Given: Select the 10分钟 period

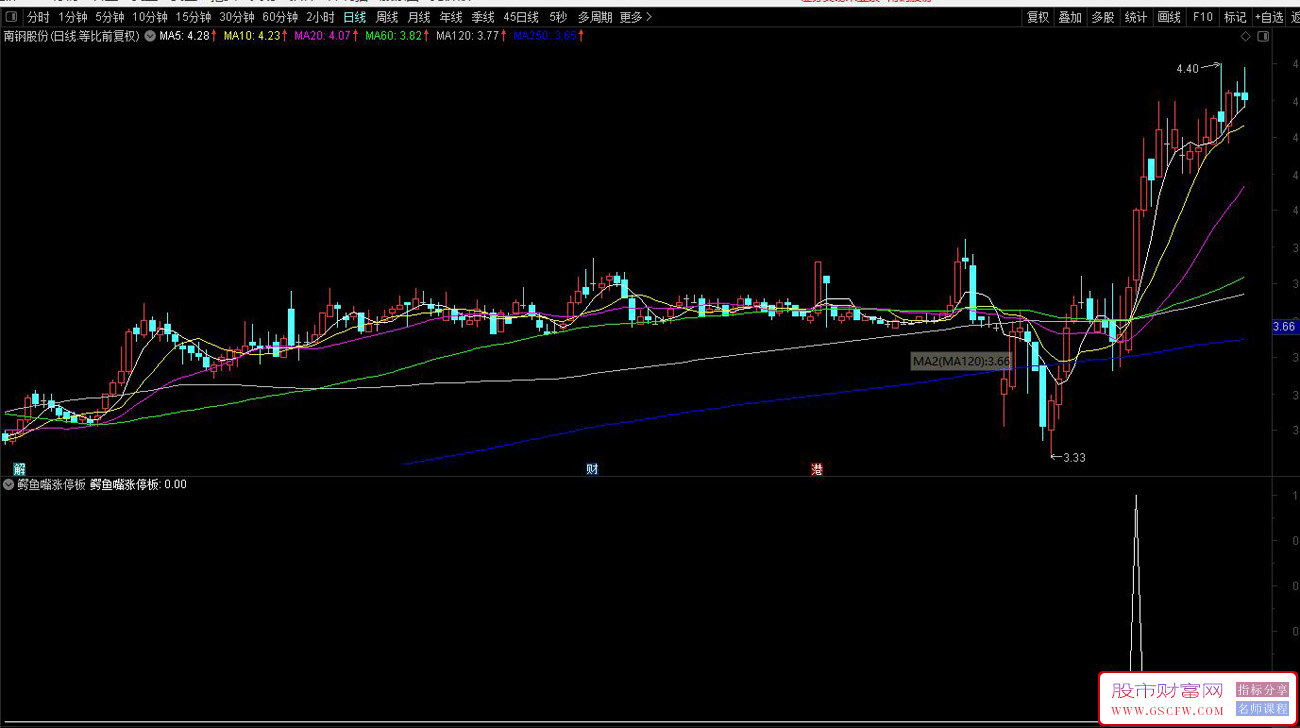Looking at the screenshot, I should [150, 17].
